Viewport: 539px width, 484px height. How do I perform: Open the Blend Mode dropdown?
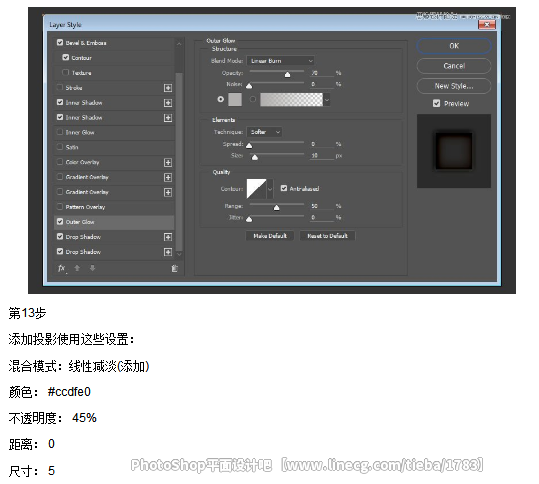(281, 61)
